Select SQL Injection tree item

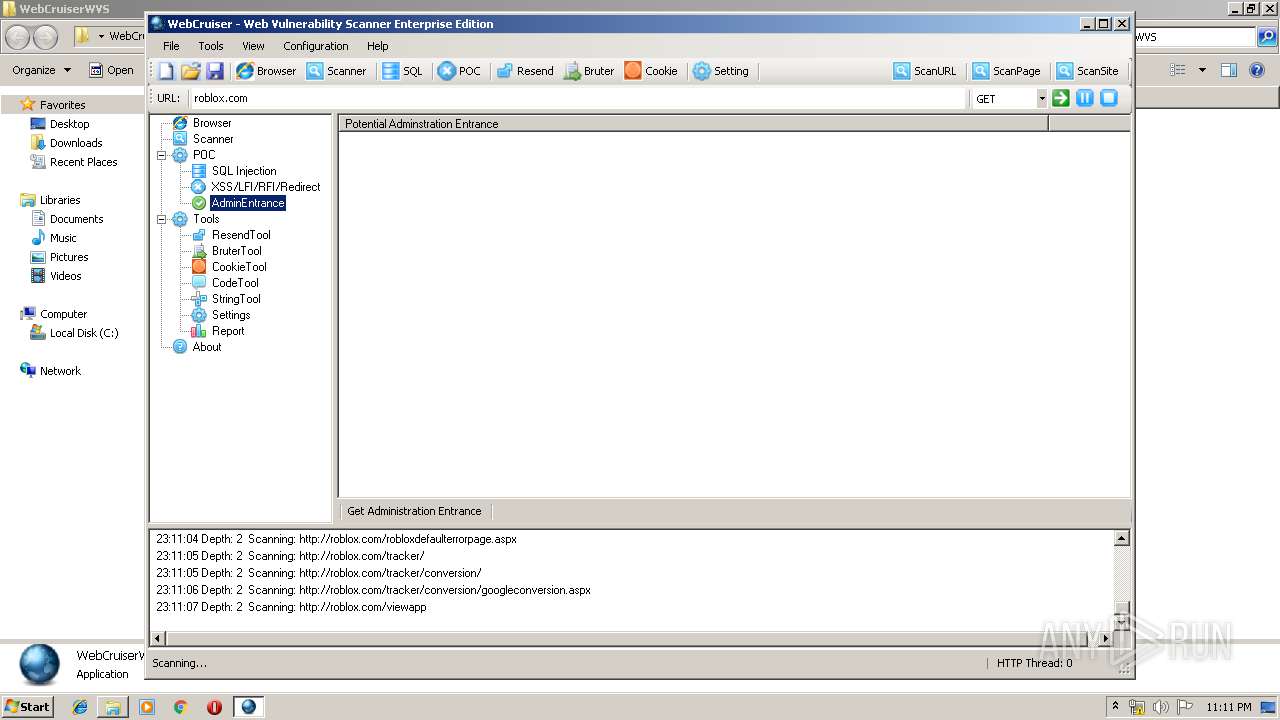(x=244, y=171)
